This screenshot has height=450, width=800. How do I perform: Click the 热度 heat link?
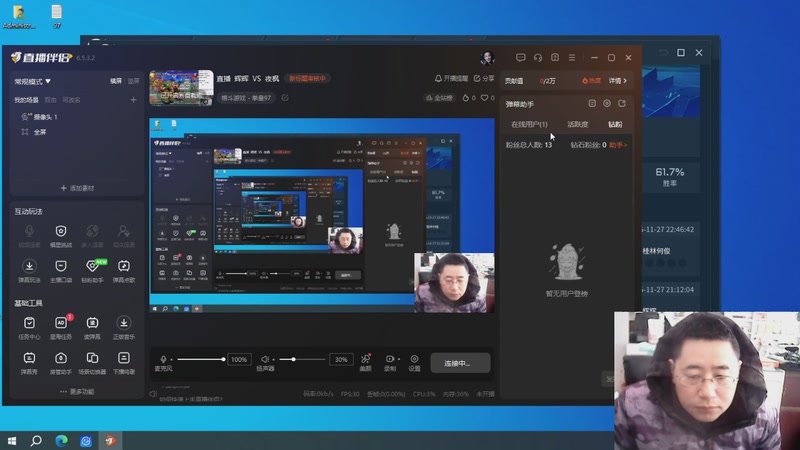(591, 81)
